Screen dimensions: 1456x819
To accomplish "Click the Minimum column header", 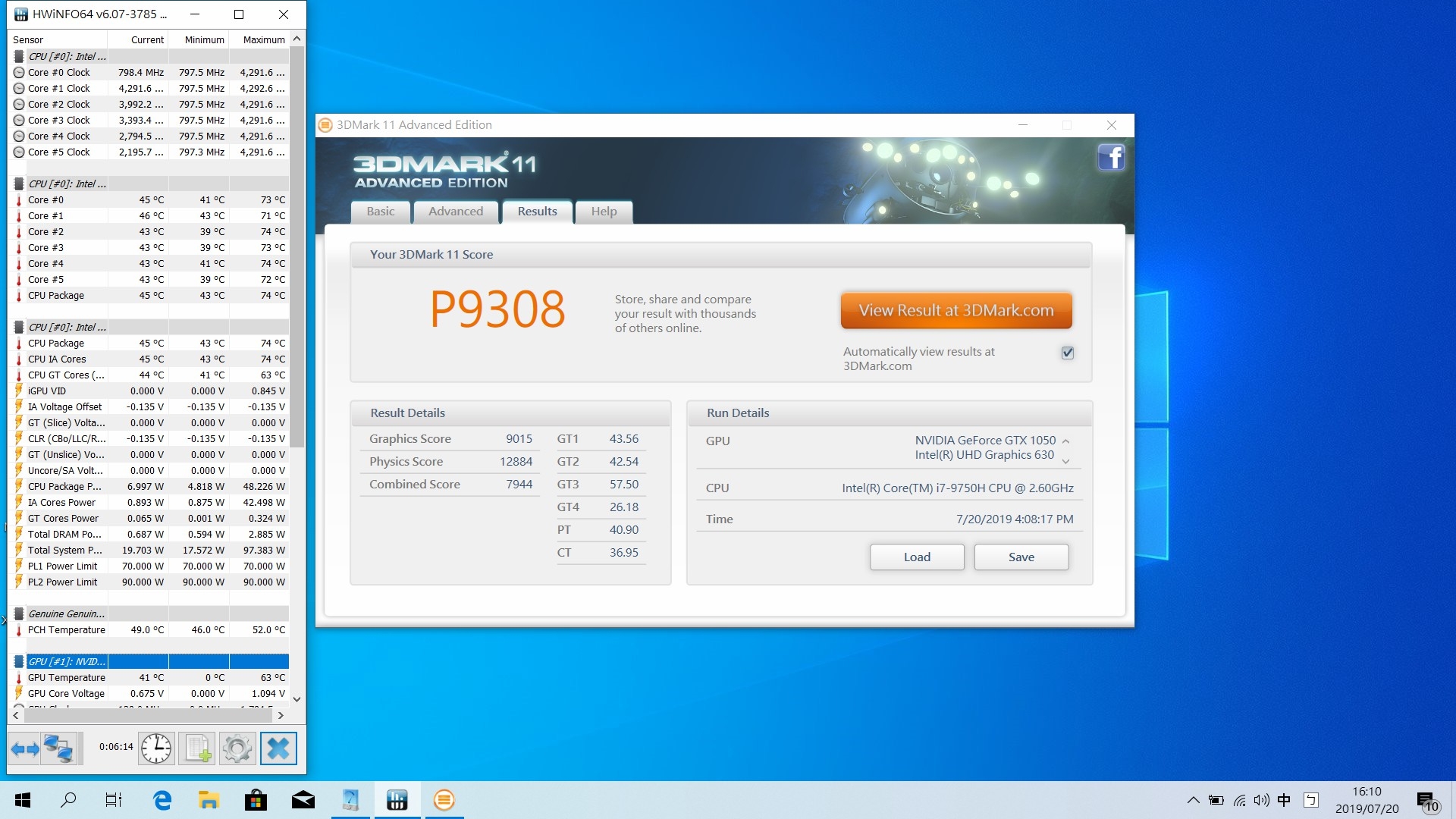I will [x=198, y=39].
